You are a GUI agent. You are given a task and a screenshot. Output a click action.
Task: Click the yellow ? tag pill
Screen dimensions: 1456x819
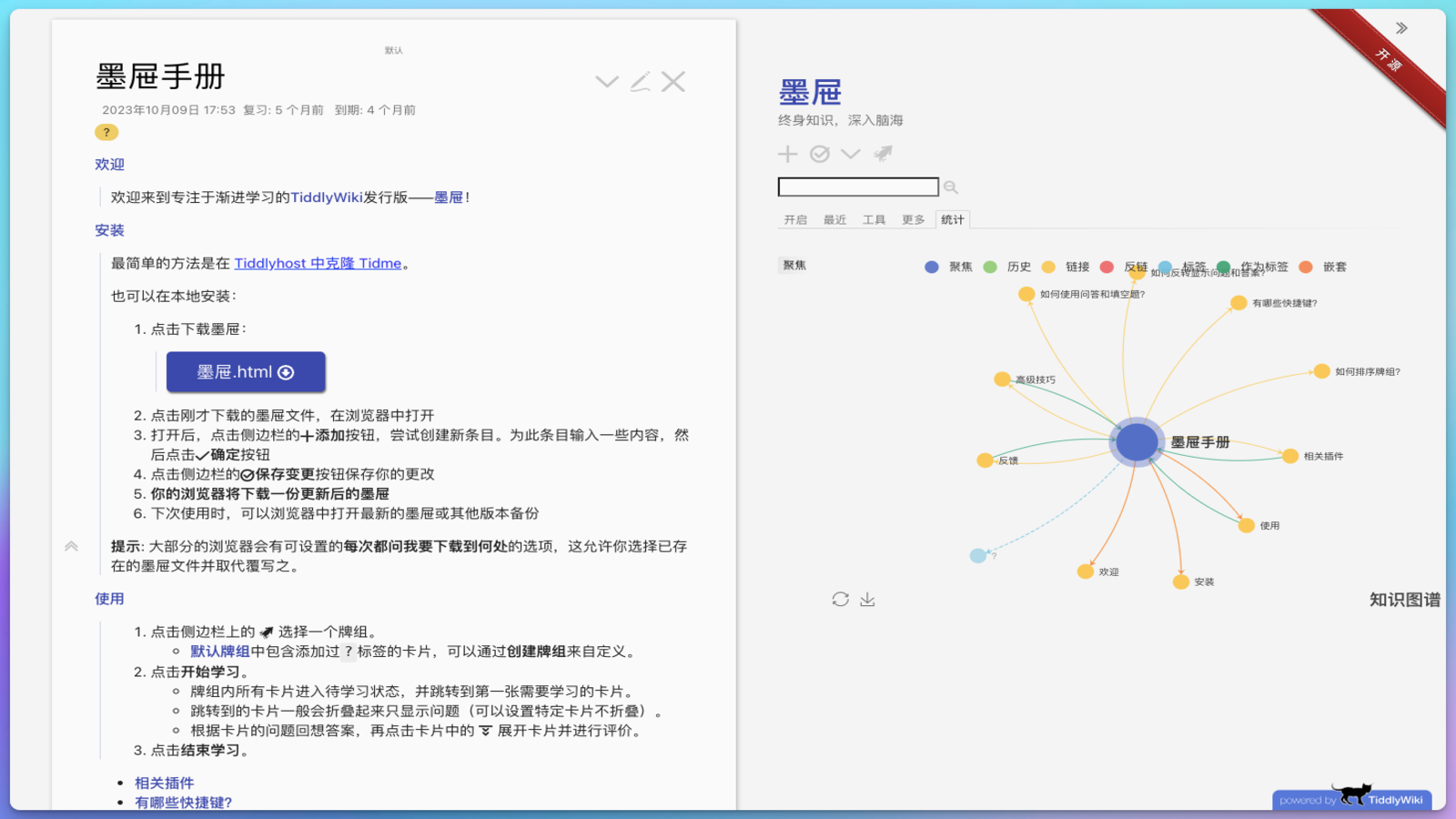pyautogui.click(x=106, y=132)
